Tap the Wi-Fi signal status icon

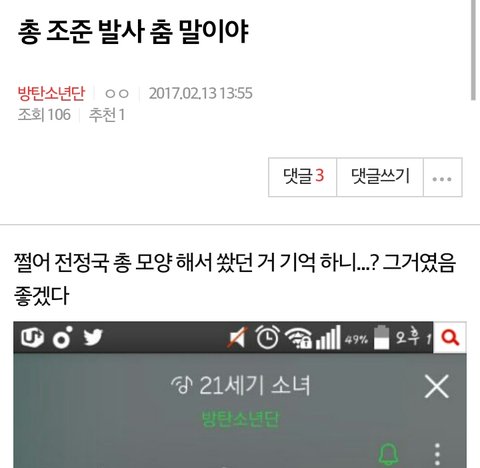pos(298,338)
